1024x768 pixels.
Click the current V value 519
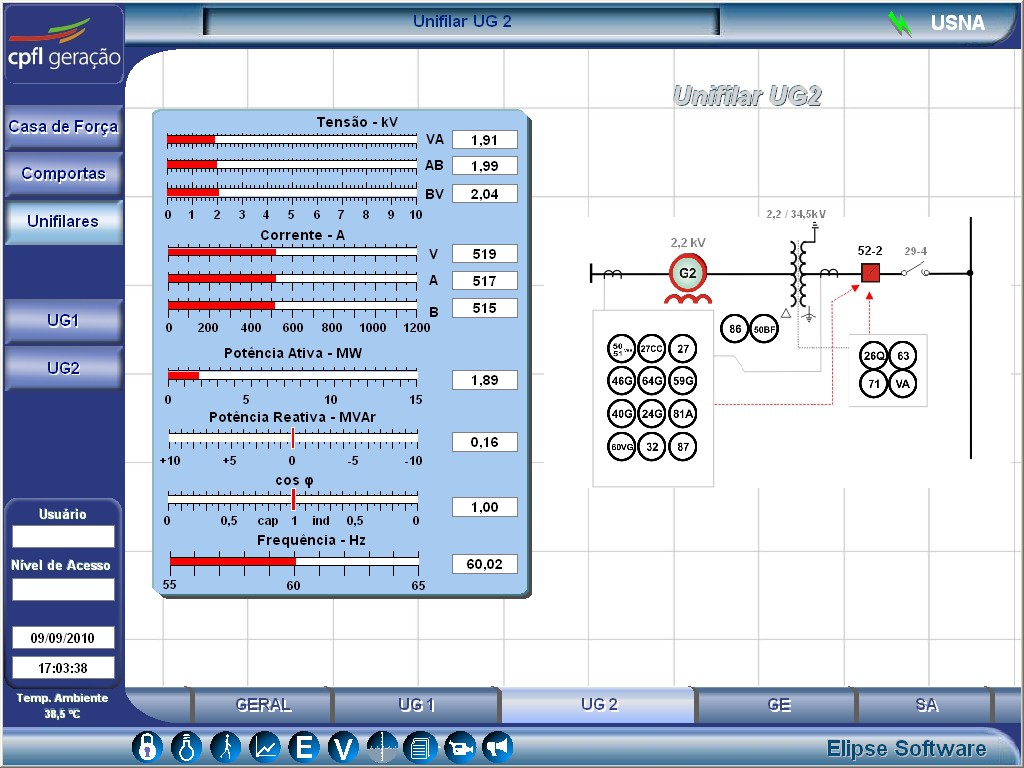click(x=485, y=254)
